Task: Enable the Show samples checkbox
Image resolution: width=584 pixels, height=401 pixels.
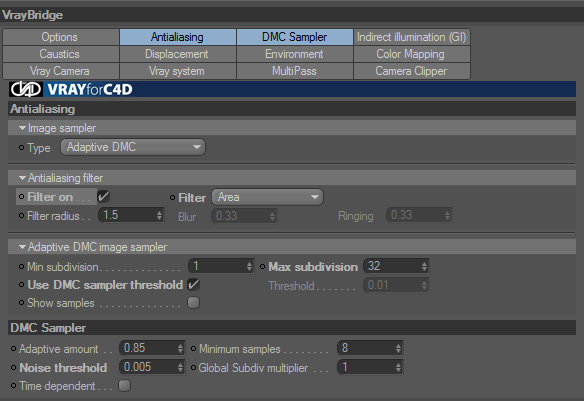Action: click(194, 303)
